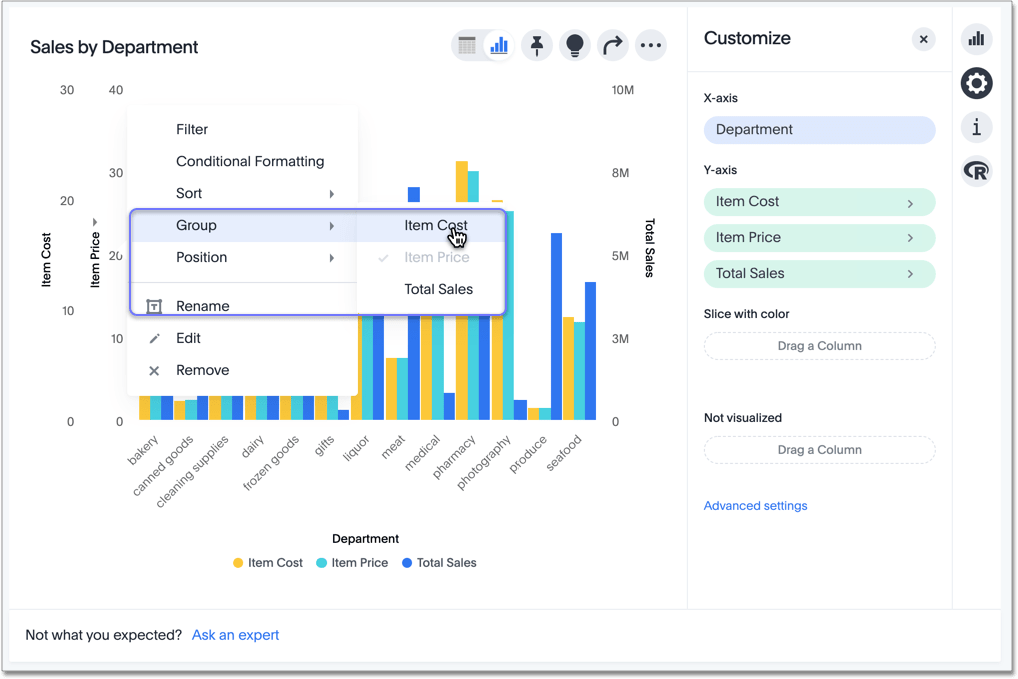This screenshot has height=679, width=1018.
Task: Show the info icon panel
Action: 976,127
